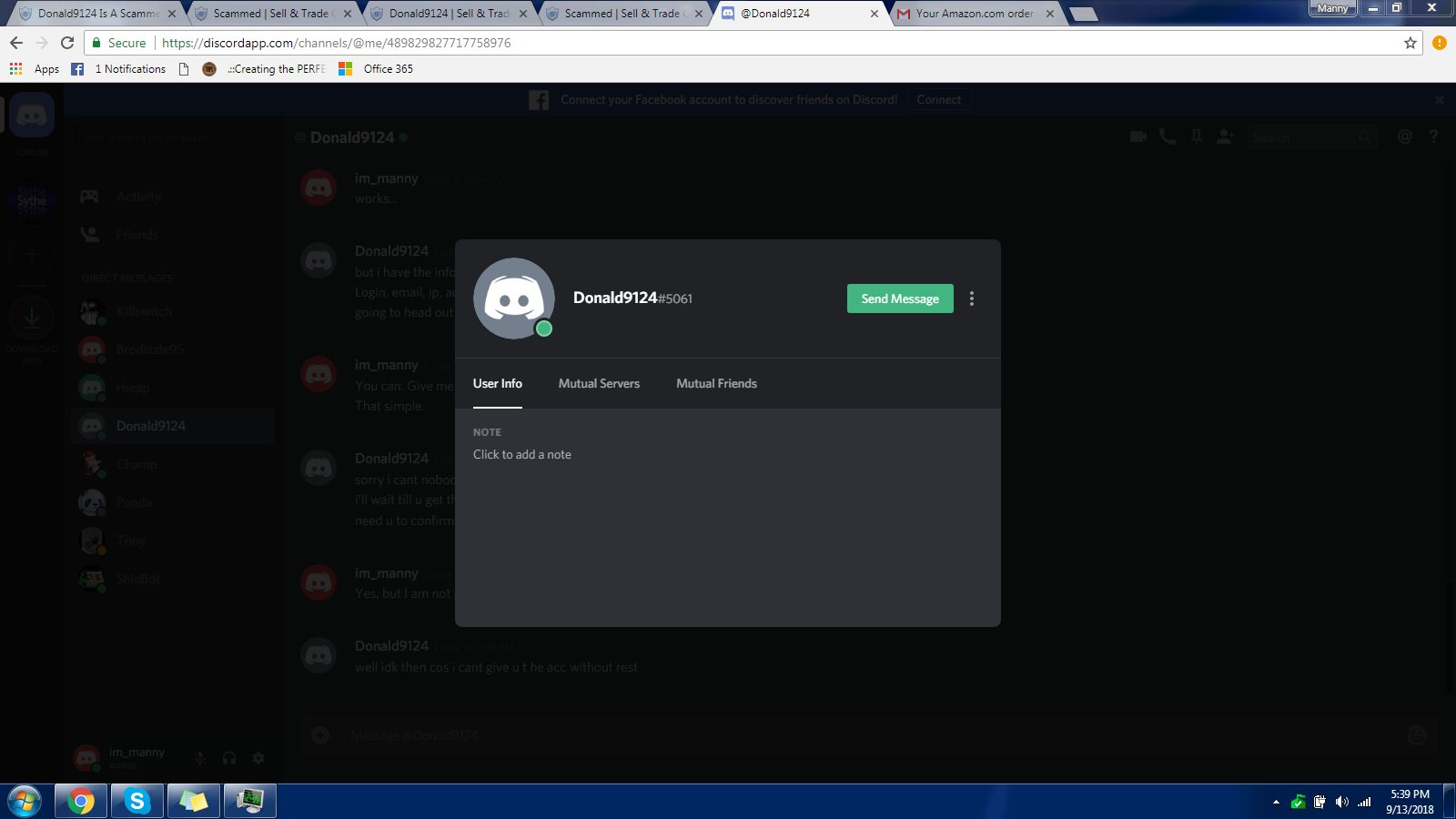Toggle deafen with the headphones icon

click(229, 758)
